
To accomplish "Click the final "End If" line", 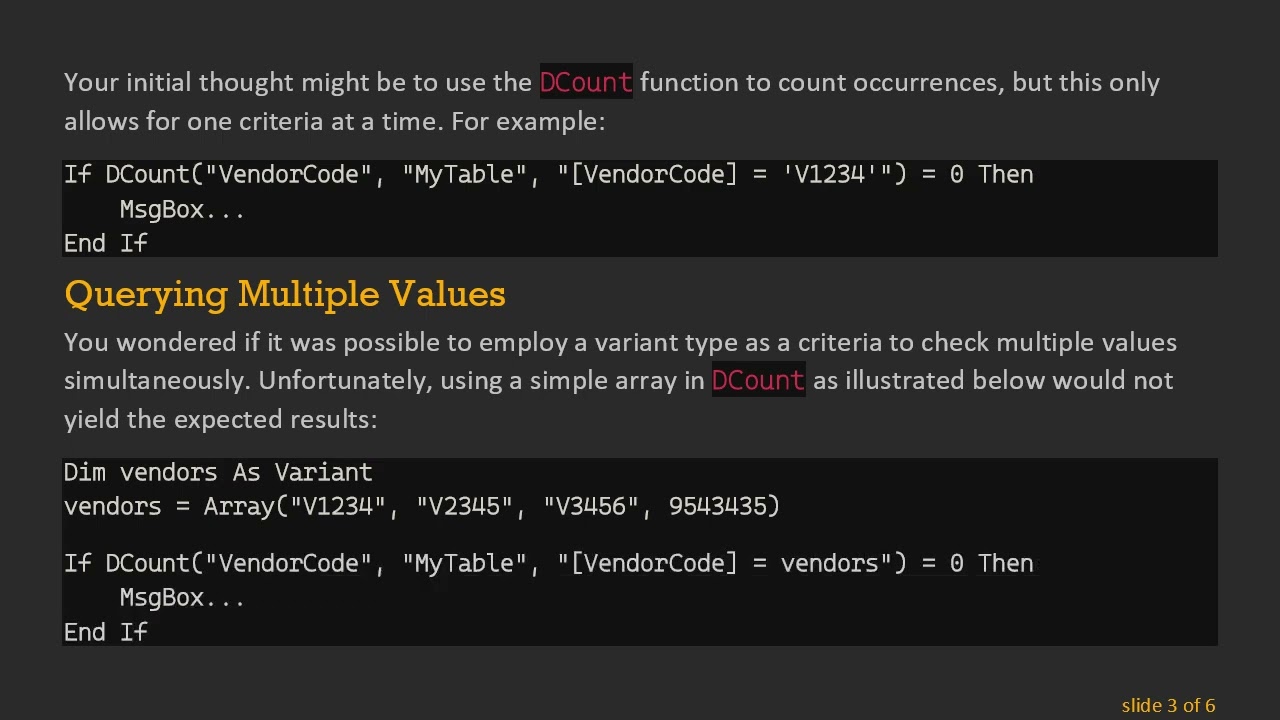I will [x=106, y=632].
